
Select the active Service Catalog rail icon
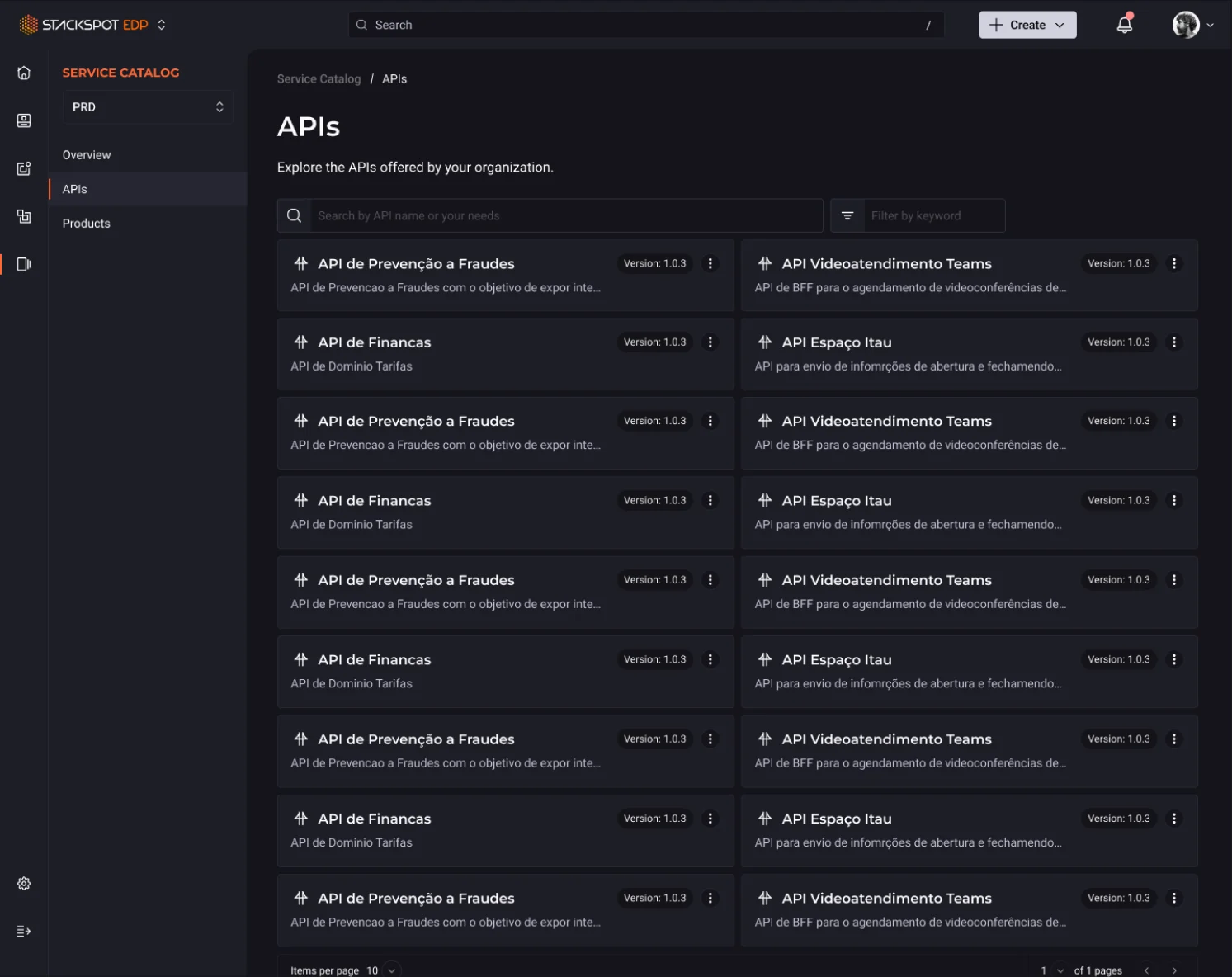(x=24, y=264)
